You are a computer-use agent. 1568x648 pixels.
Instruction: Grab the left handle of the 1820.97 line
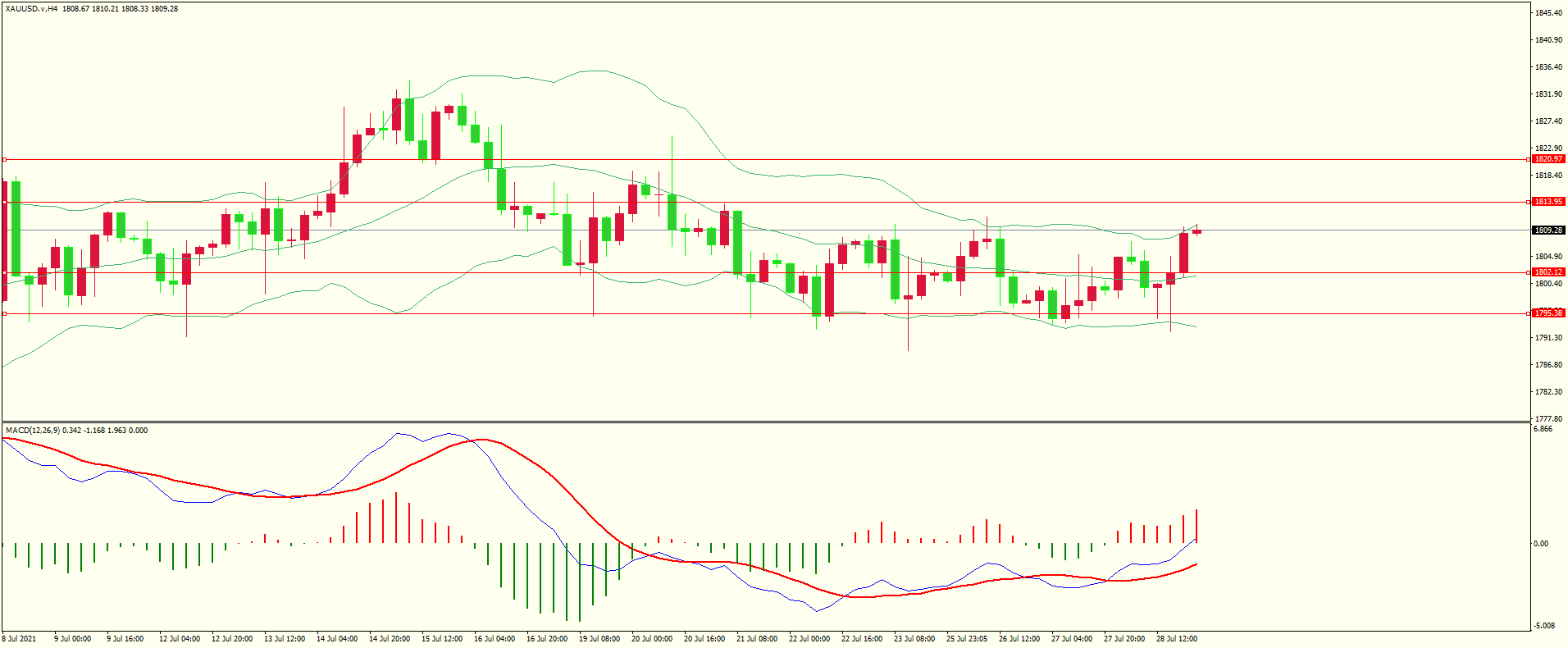pos(4,160)
